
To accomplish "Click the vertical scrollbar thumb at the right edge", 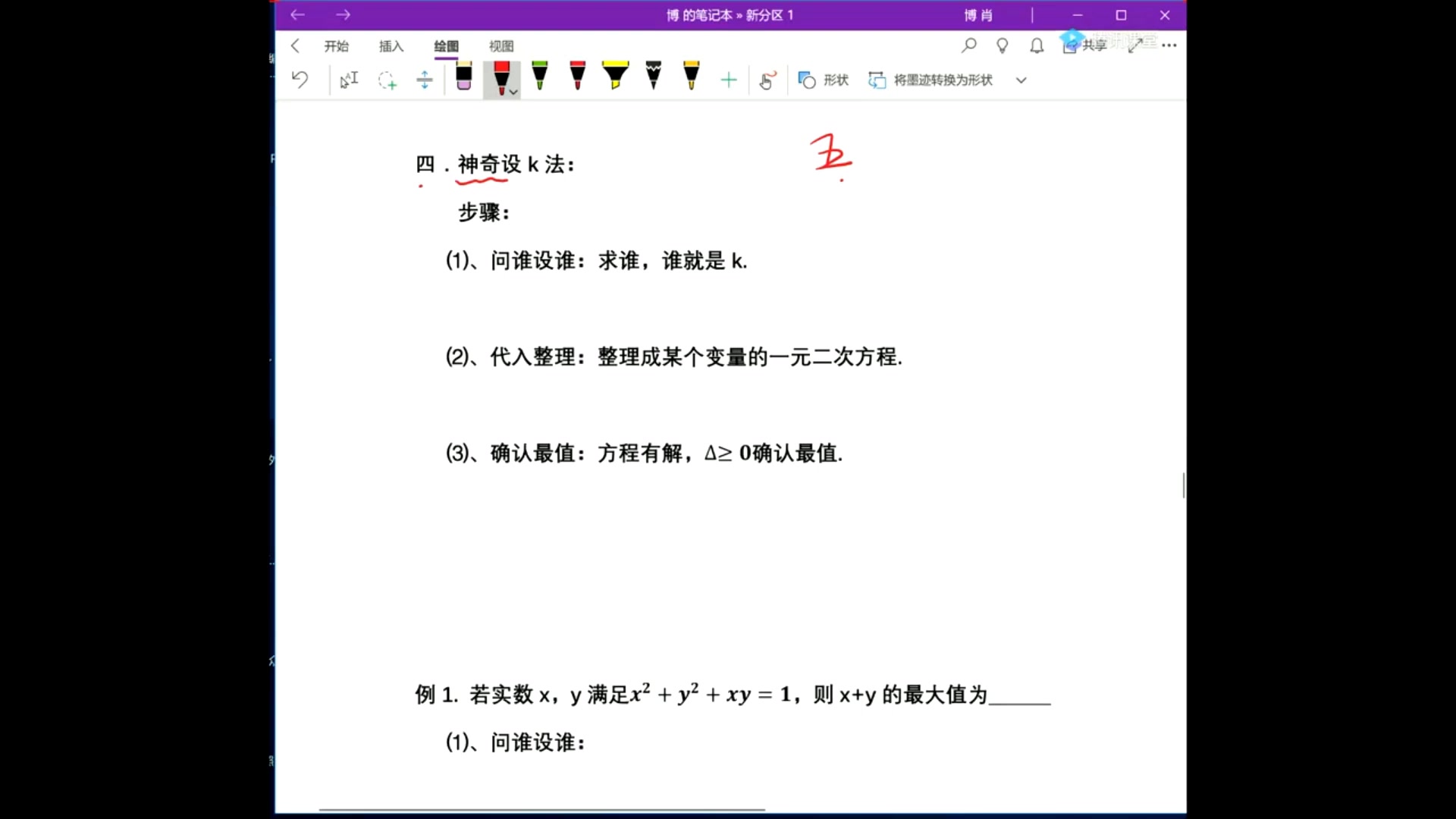I will (1184, 485).
